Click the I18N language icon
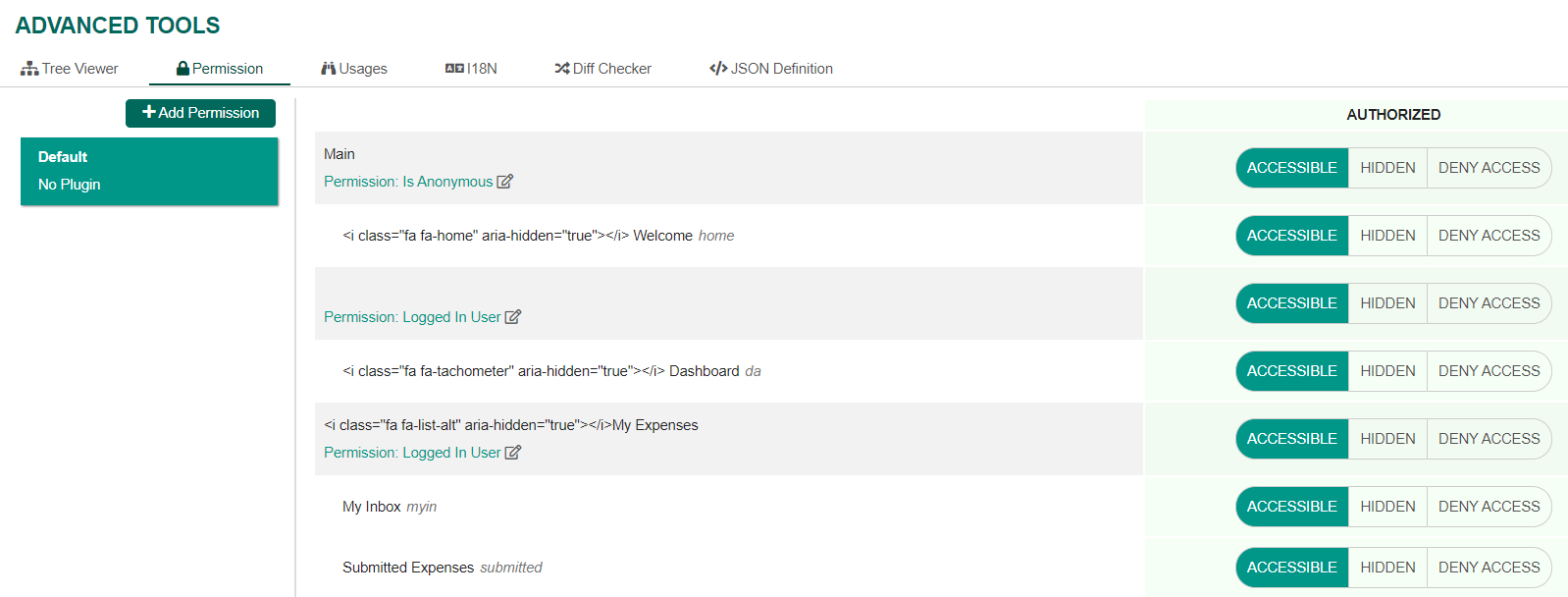The height and width of the screenshot is (597, 1568). coord(454,69)
